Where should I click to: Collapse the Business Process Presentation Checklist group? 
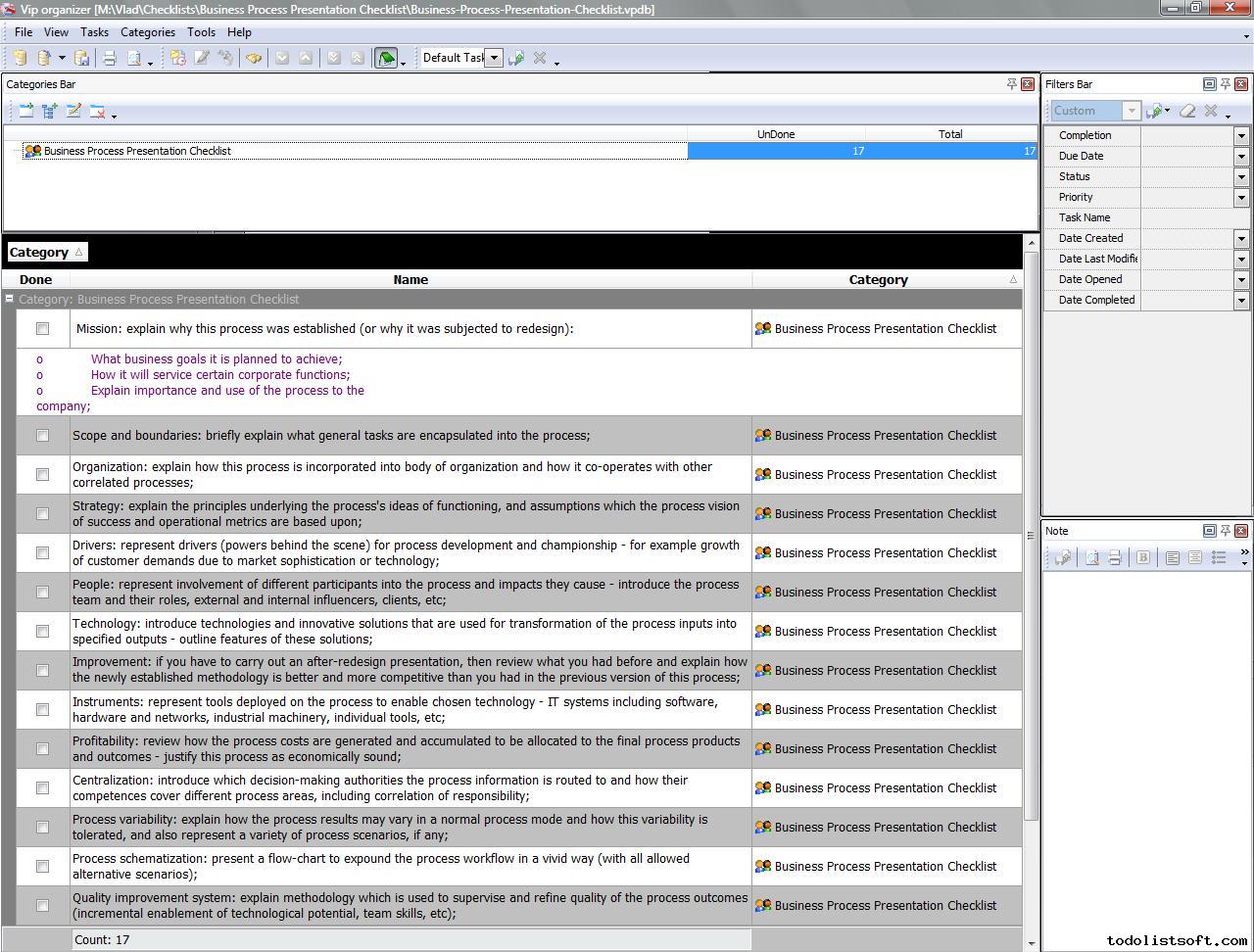pyautogui.click(x=10, y=300)
